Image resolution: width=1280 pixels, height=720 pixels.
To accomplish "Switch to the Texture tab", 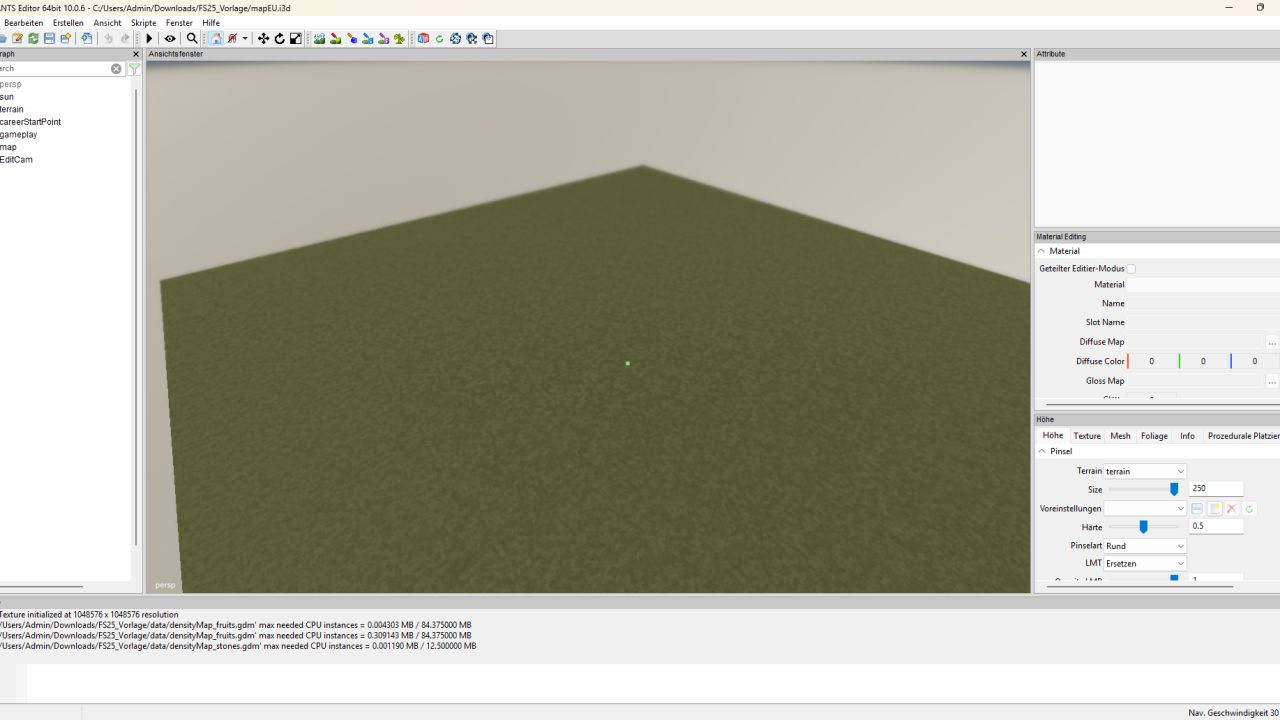I will pyautogui.click(x=1087, y=435).
